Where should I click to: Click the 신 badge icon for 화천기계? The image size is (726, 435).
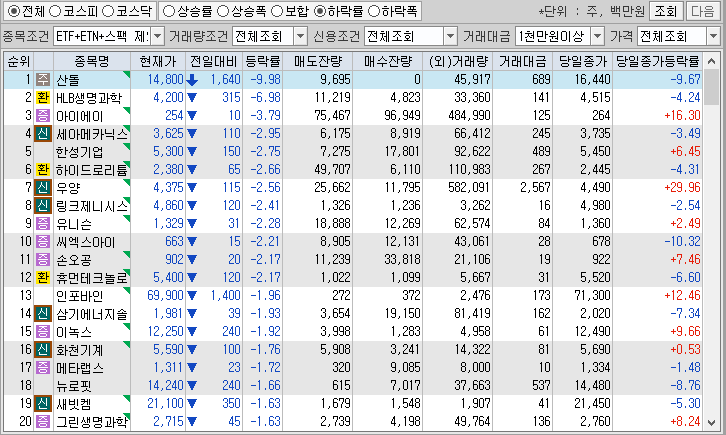pos(43,349)
